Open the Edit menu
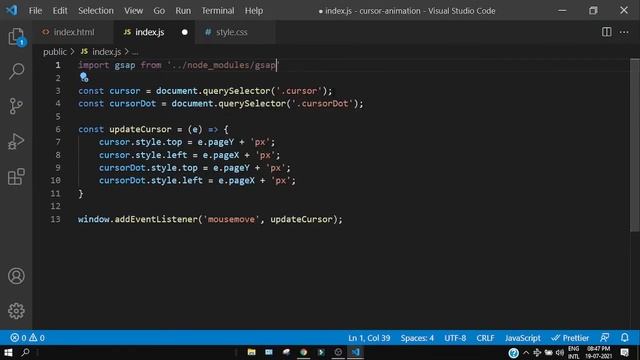Viewport: 640px width, 360px height. coord(60,11)
